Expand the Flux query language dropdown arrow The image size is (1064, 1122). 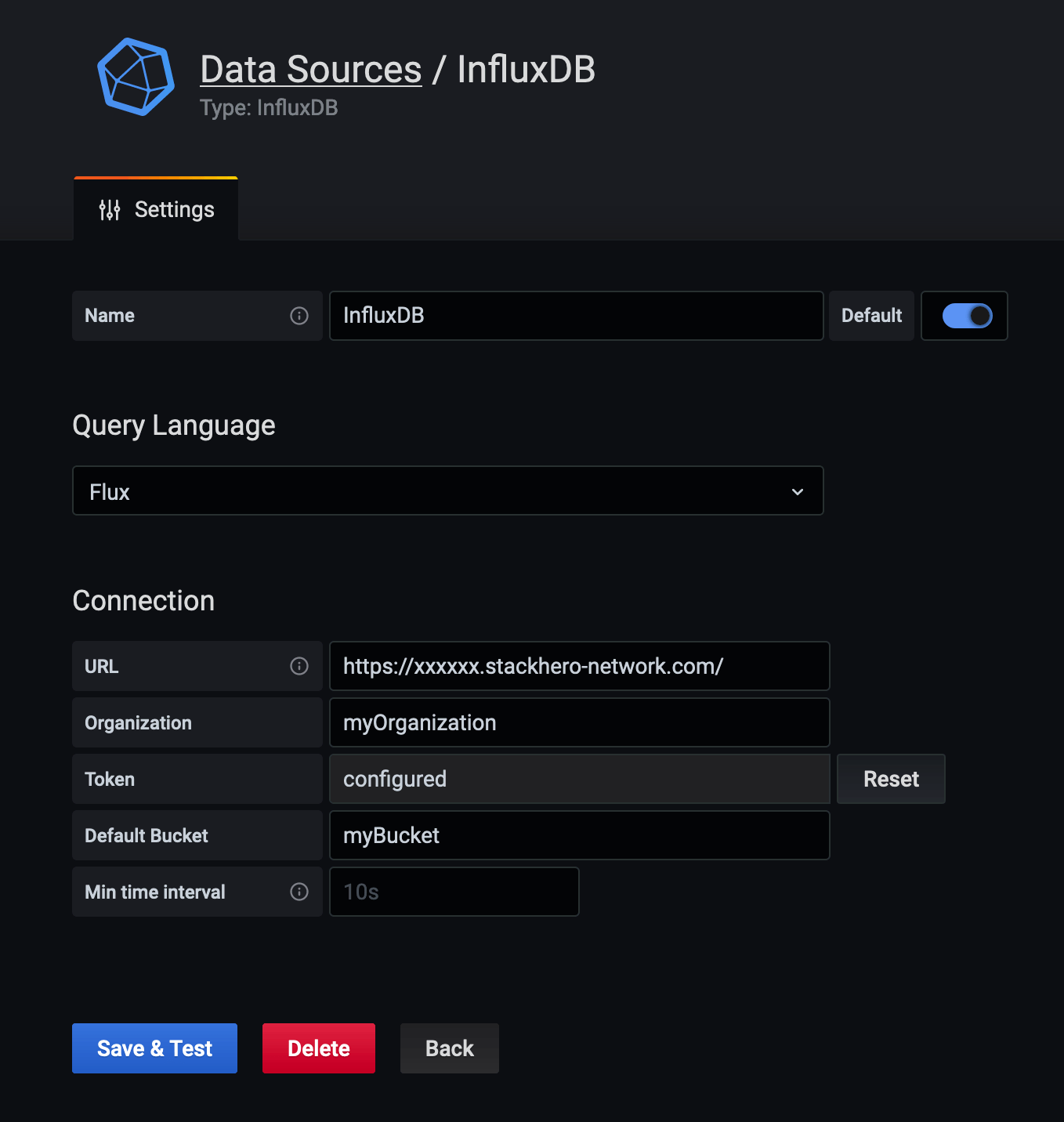(798, 492)
